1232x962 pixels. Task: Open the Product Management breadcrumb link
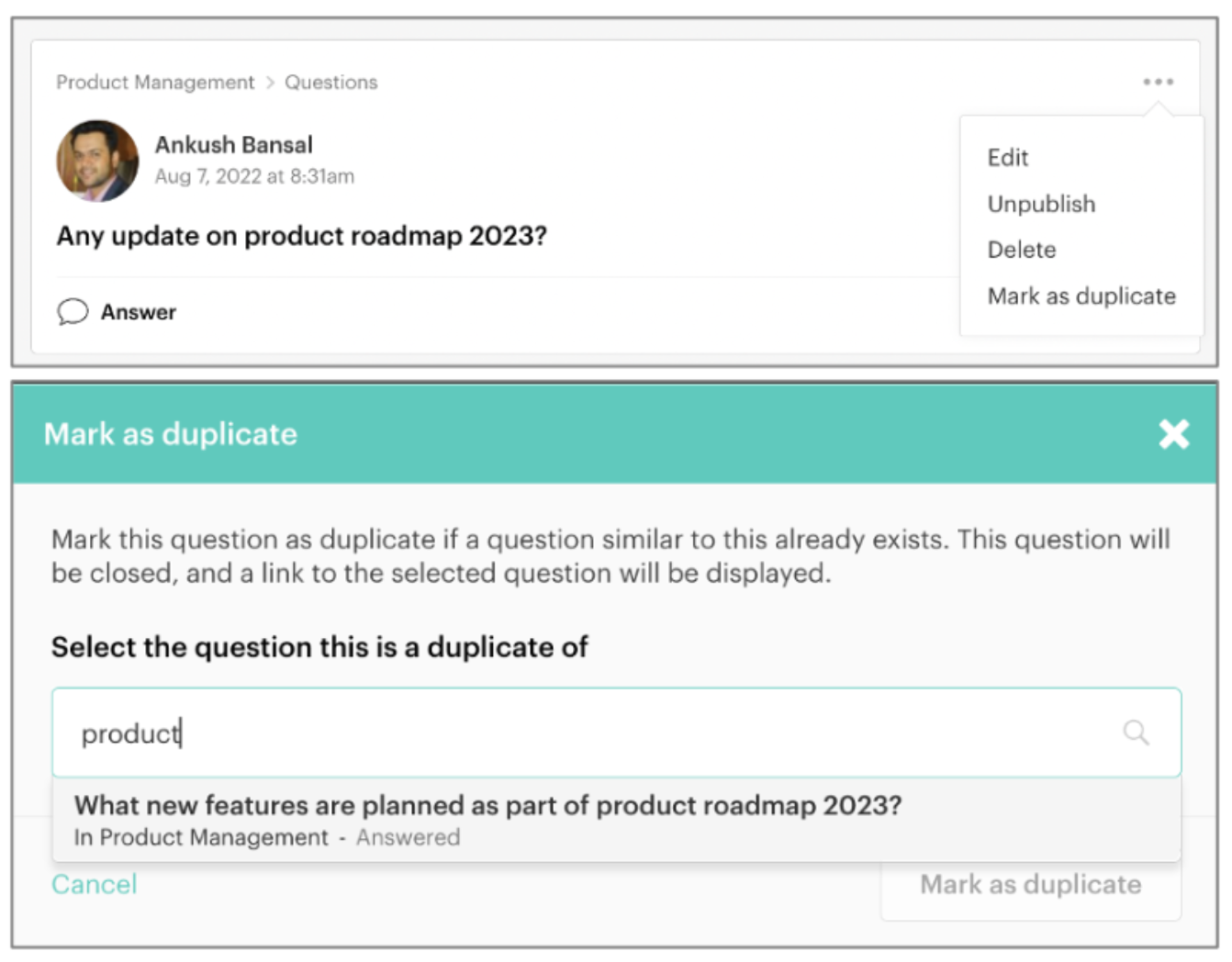tap(155, 83)
